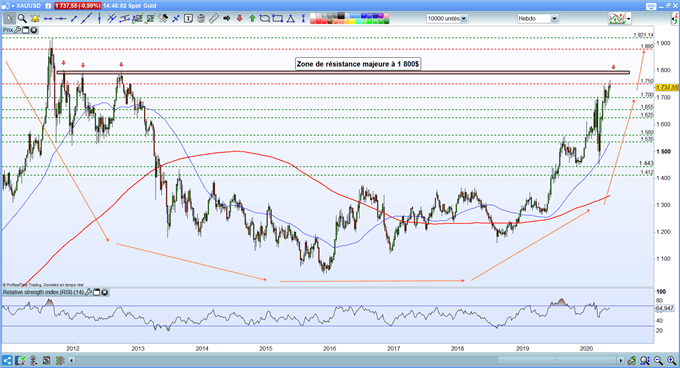Click the share icon in the bottom bar
Image resolution: width=680 pixels, height=368 pixels.
click(x=7, y=360)
